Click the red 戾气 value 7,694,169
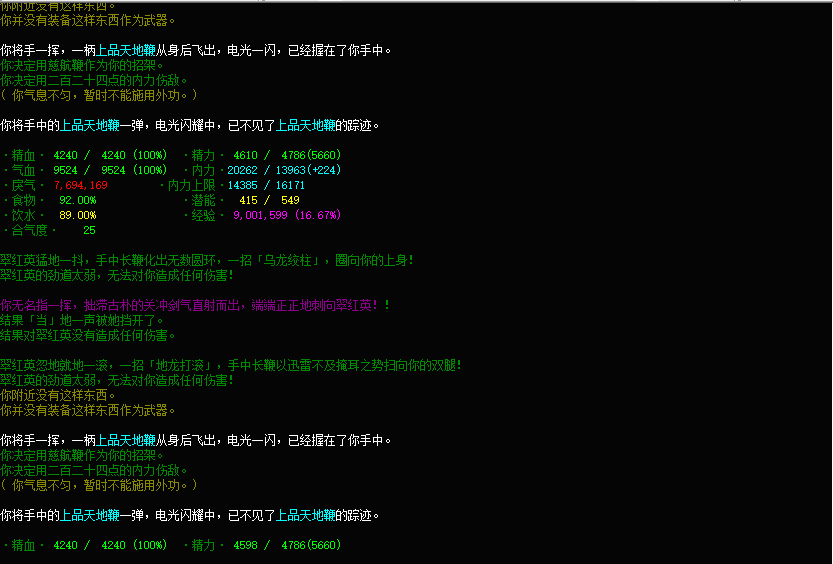 click(81, 186)
